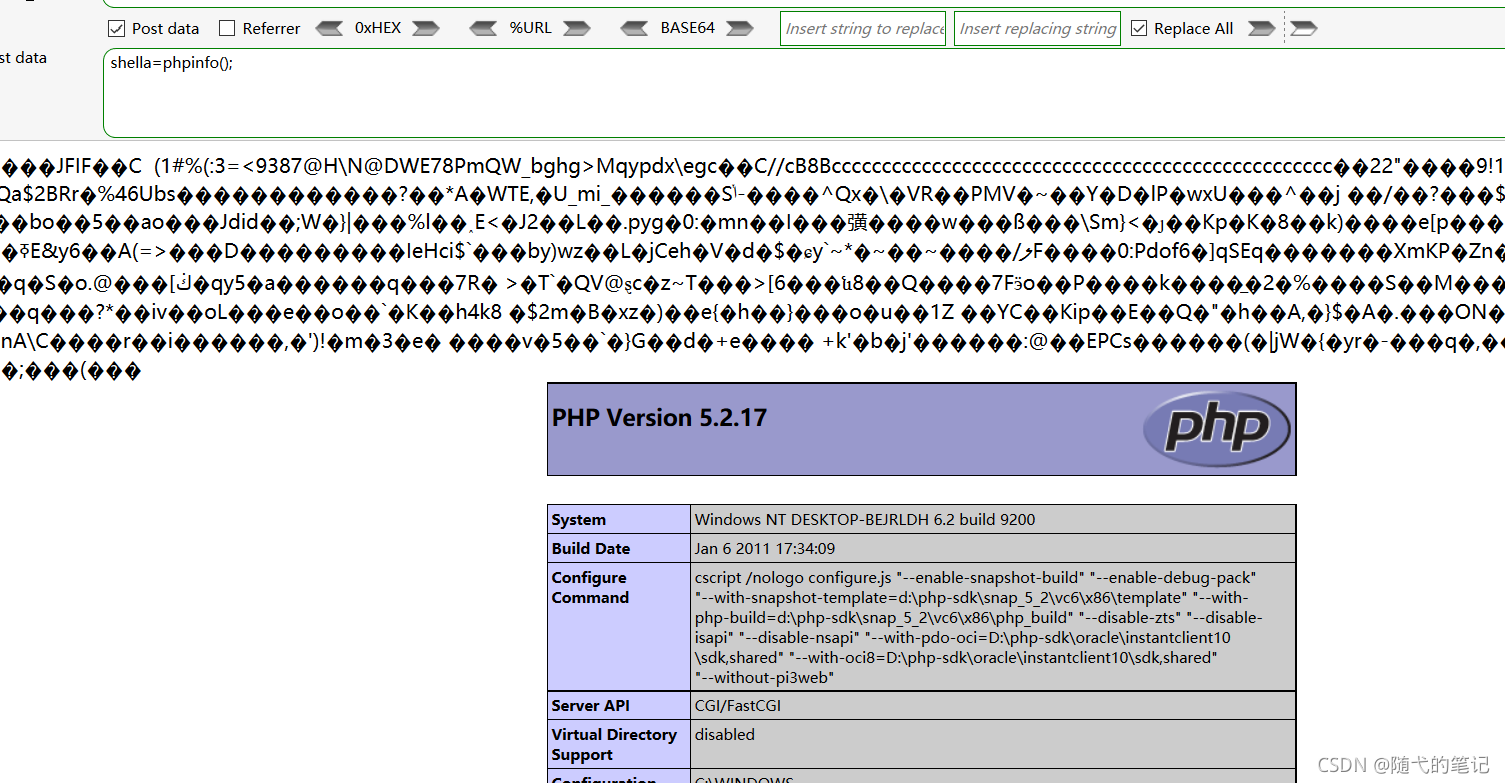Click the 'Server API' row label
The width and height of the screenshot is (1505, 783).
click(591, 705)
